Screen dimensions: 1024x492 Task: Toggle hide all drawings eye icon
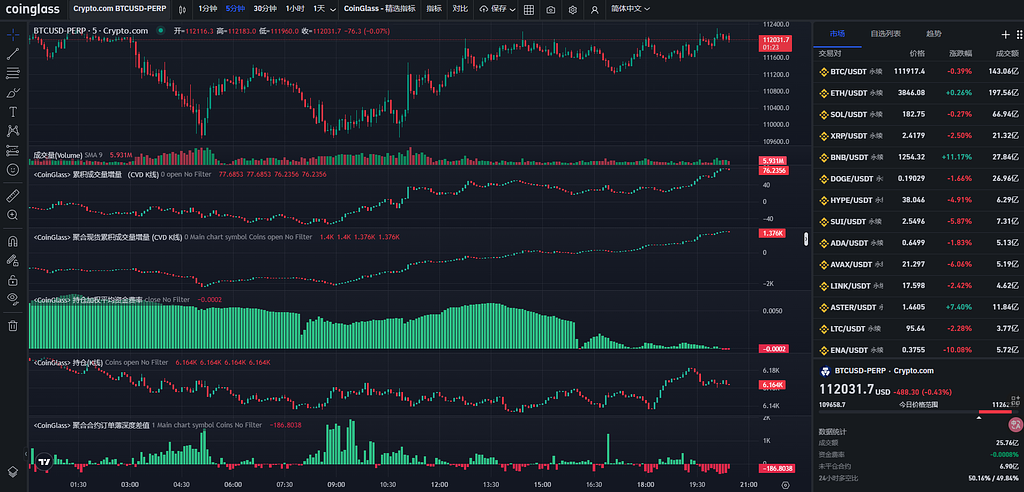13,298
